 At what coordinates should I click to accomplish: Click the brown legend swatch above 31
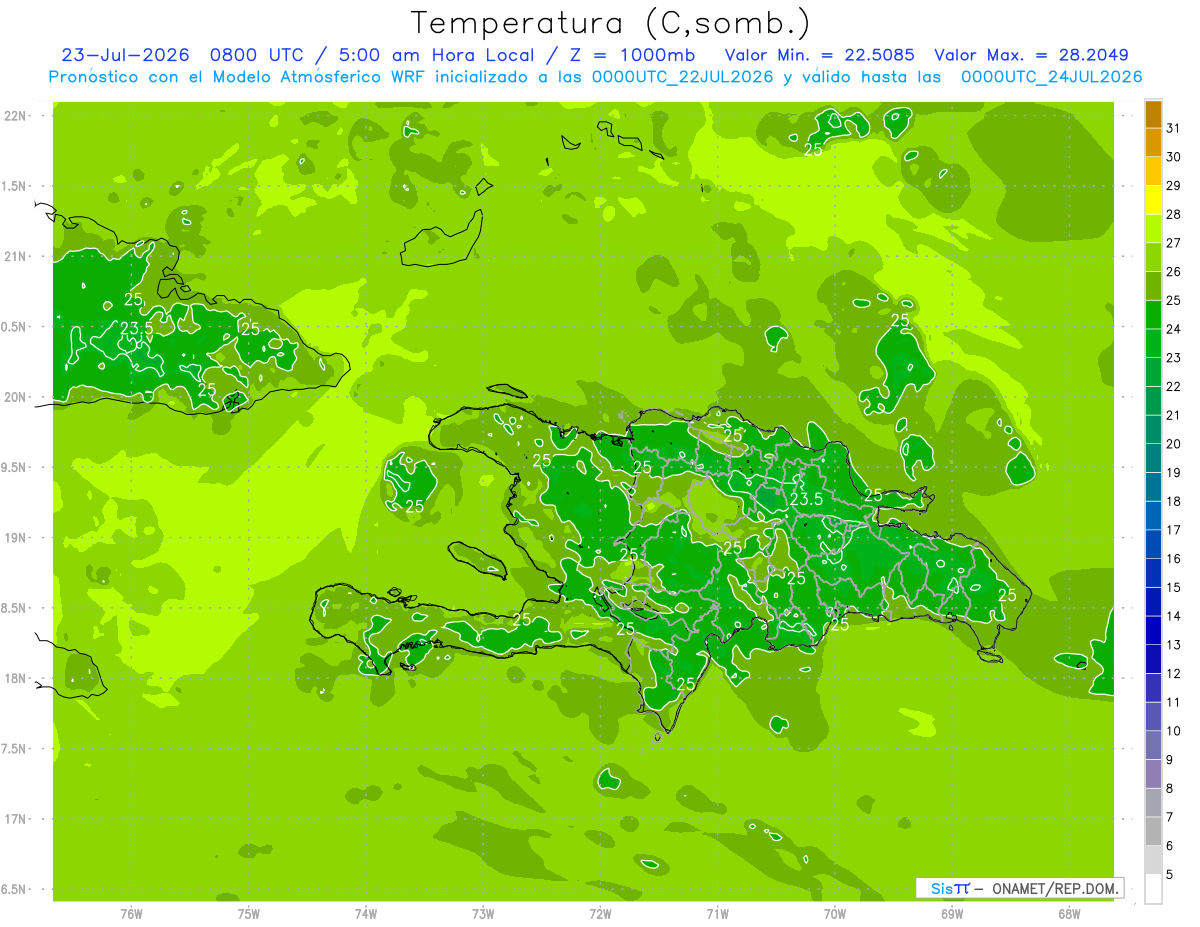[x=1153, y=114]
